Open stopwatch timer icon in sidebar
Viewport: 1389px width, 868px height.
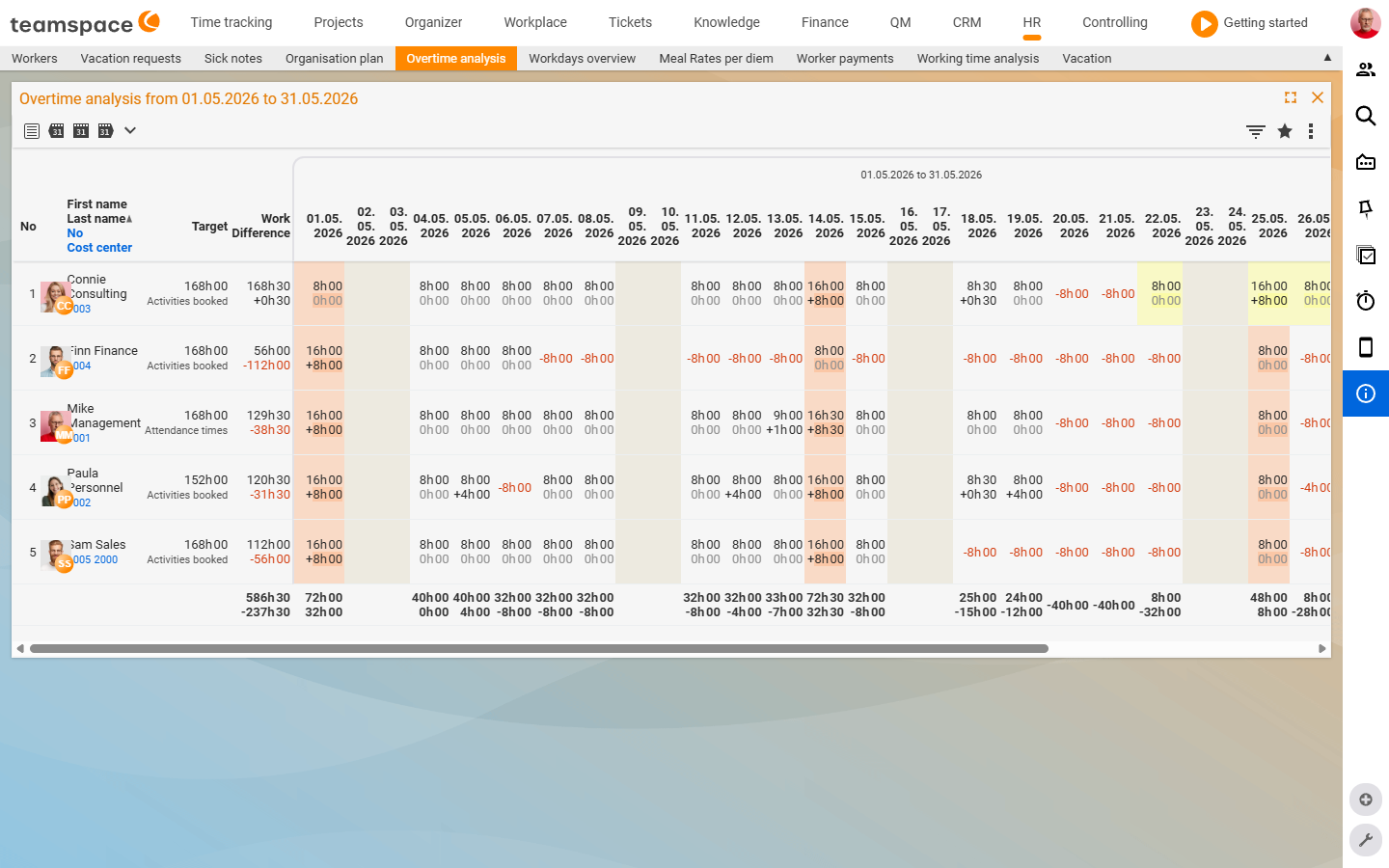pyautogui.click(x=1366, y=301)
